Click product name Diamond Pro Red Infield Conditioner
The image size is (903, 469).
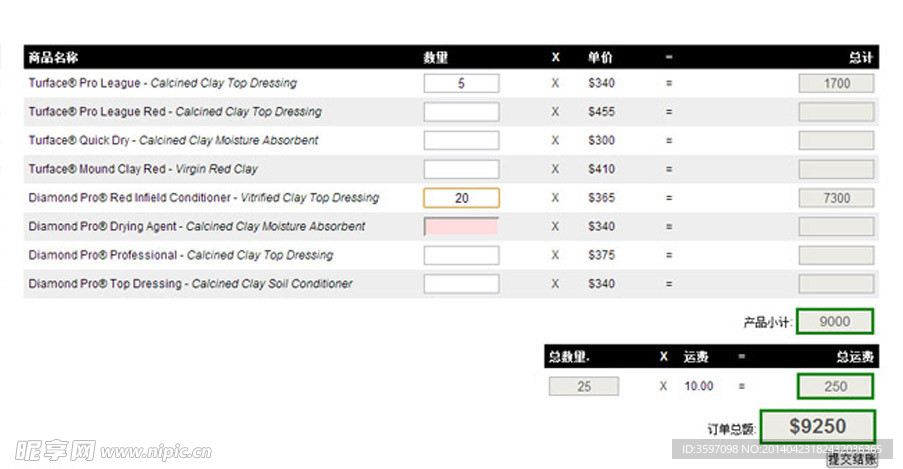coord(204,198)
